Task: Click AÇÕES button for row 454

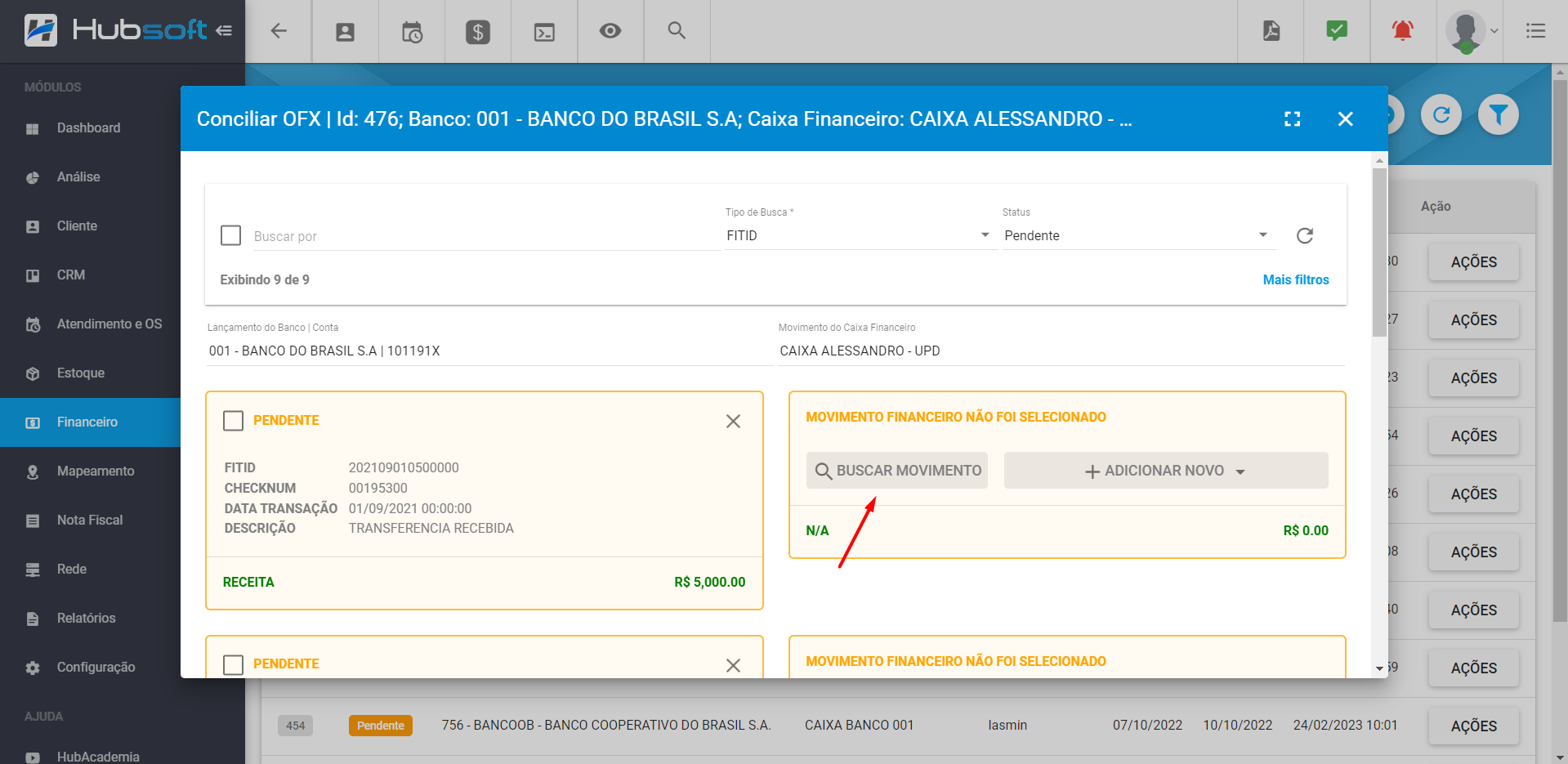Action: click(x=1474, y=726)
